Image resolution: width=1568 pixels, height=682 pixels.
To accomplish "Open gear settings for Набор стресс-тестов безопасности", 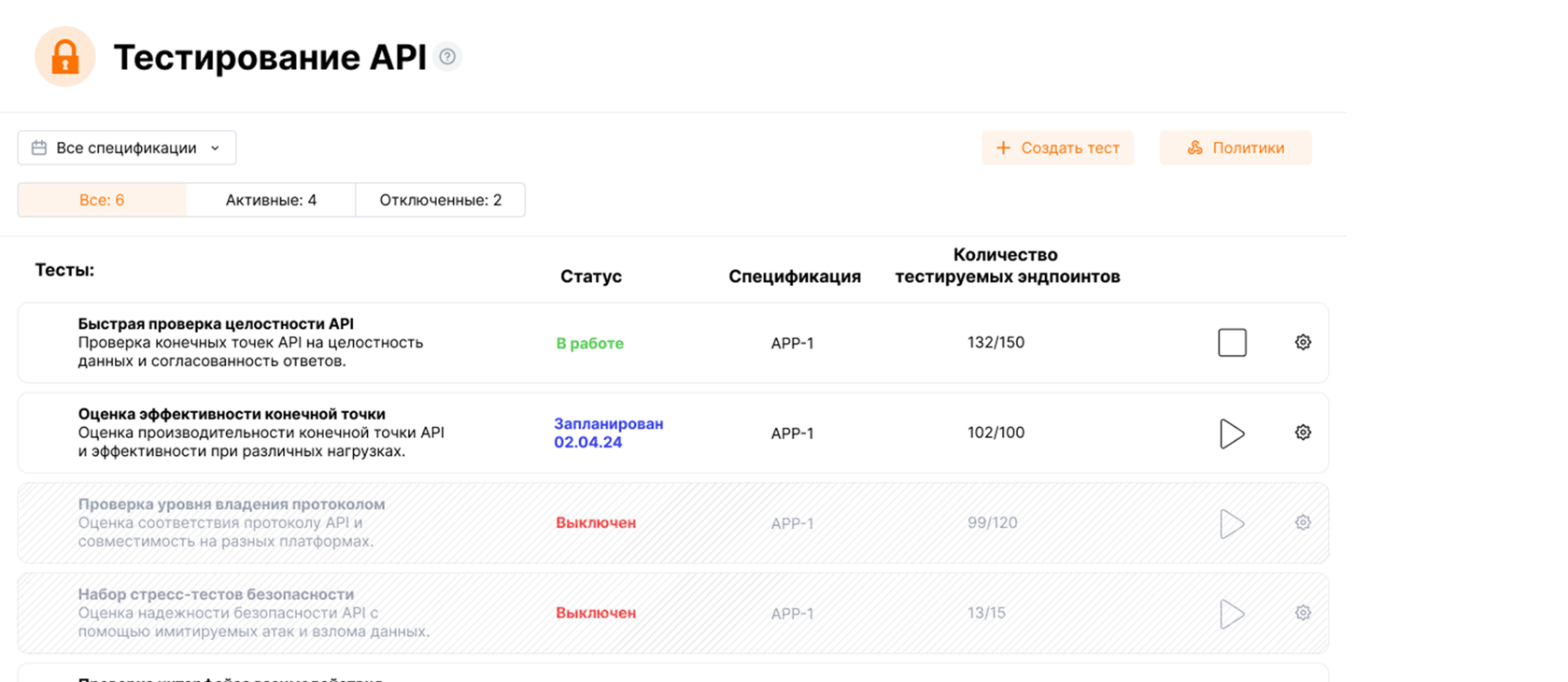I will click(1303, 613).
